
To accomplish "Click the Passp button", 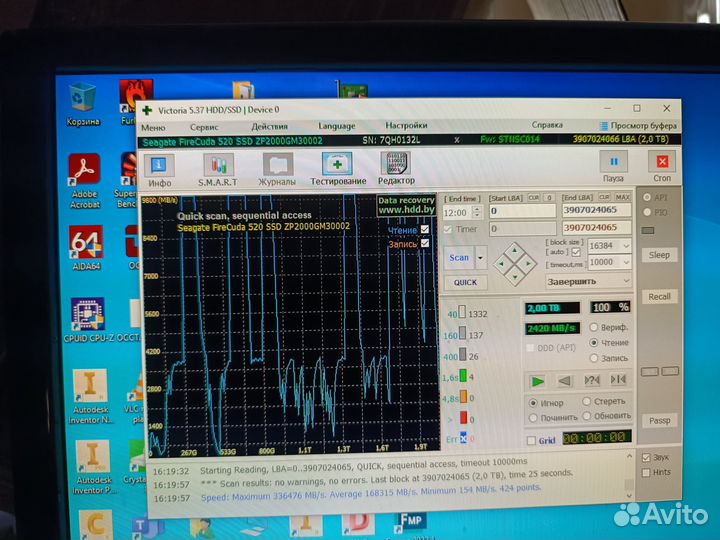I will click(659, 420).
